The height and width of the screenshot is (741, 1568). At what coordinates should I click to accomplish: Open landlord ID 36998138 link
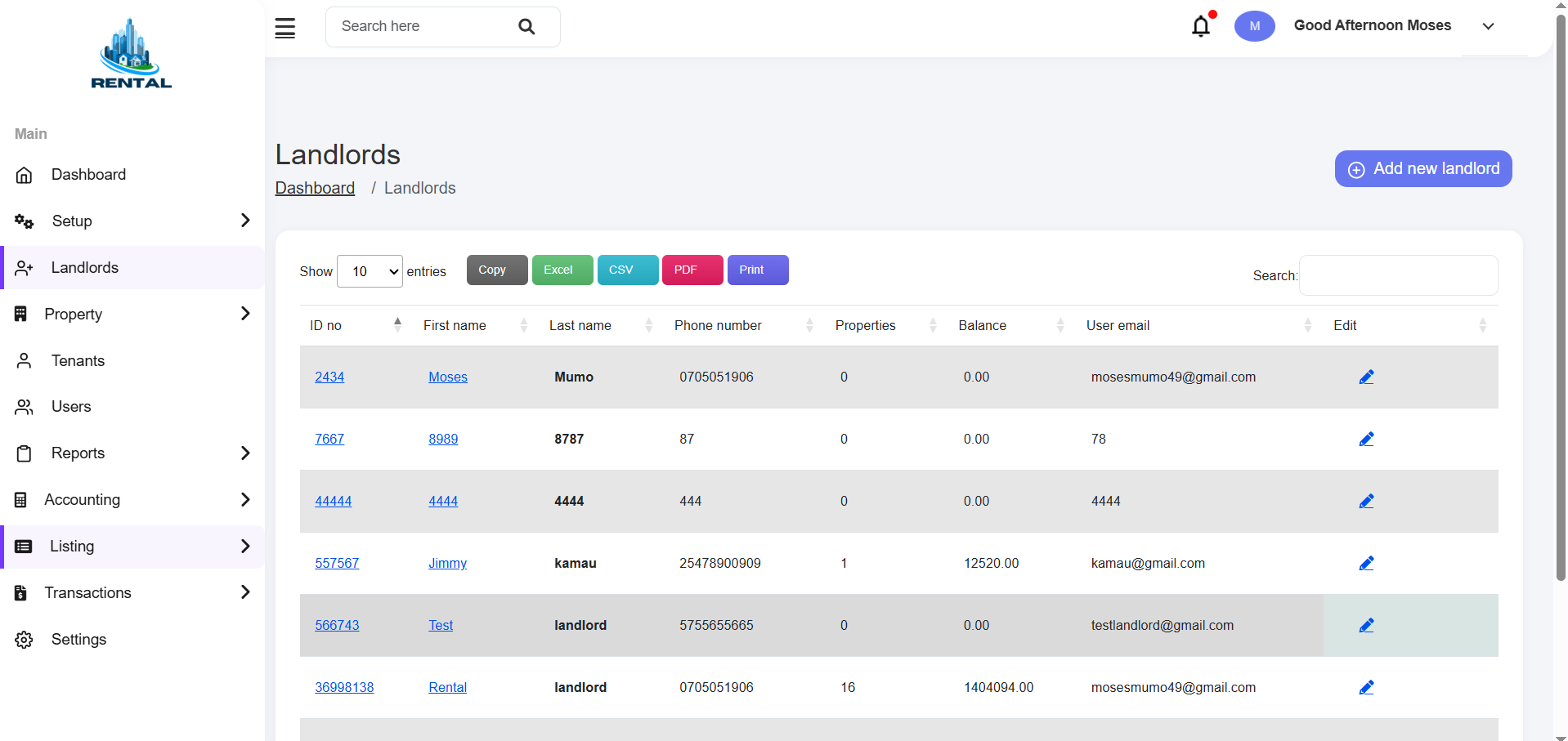pos(344,687)
